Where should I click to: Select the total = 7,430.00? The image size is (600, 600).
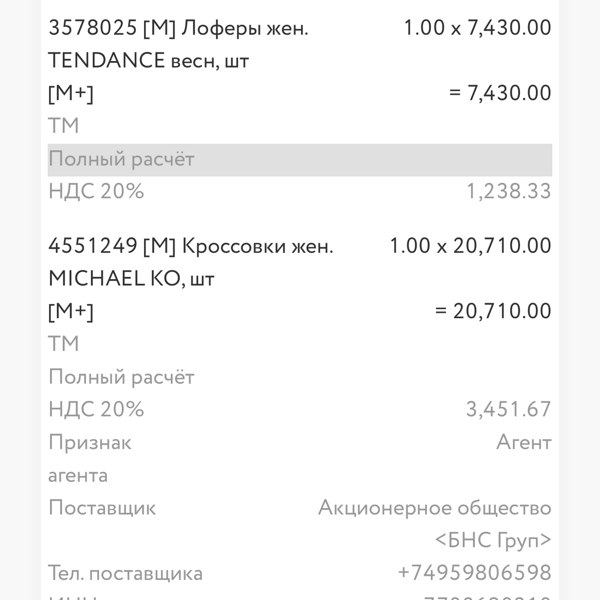[500, 93]
